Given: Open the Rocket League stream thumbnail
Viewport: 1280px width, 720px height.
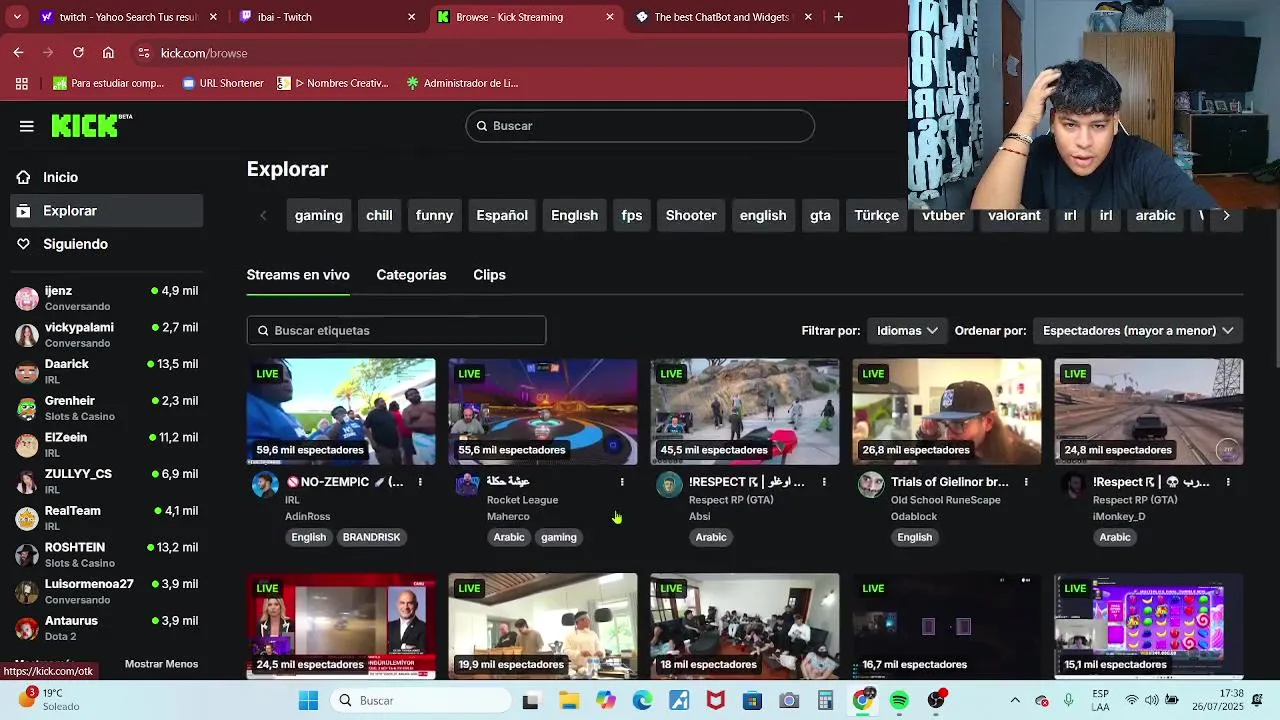Looking at the screenshot, I should (543, 412).
